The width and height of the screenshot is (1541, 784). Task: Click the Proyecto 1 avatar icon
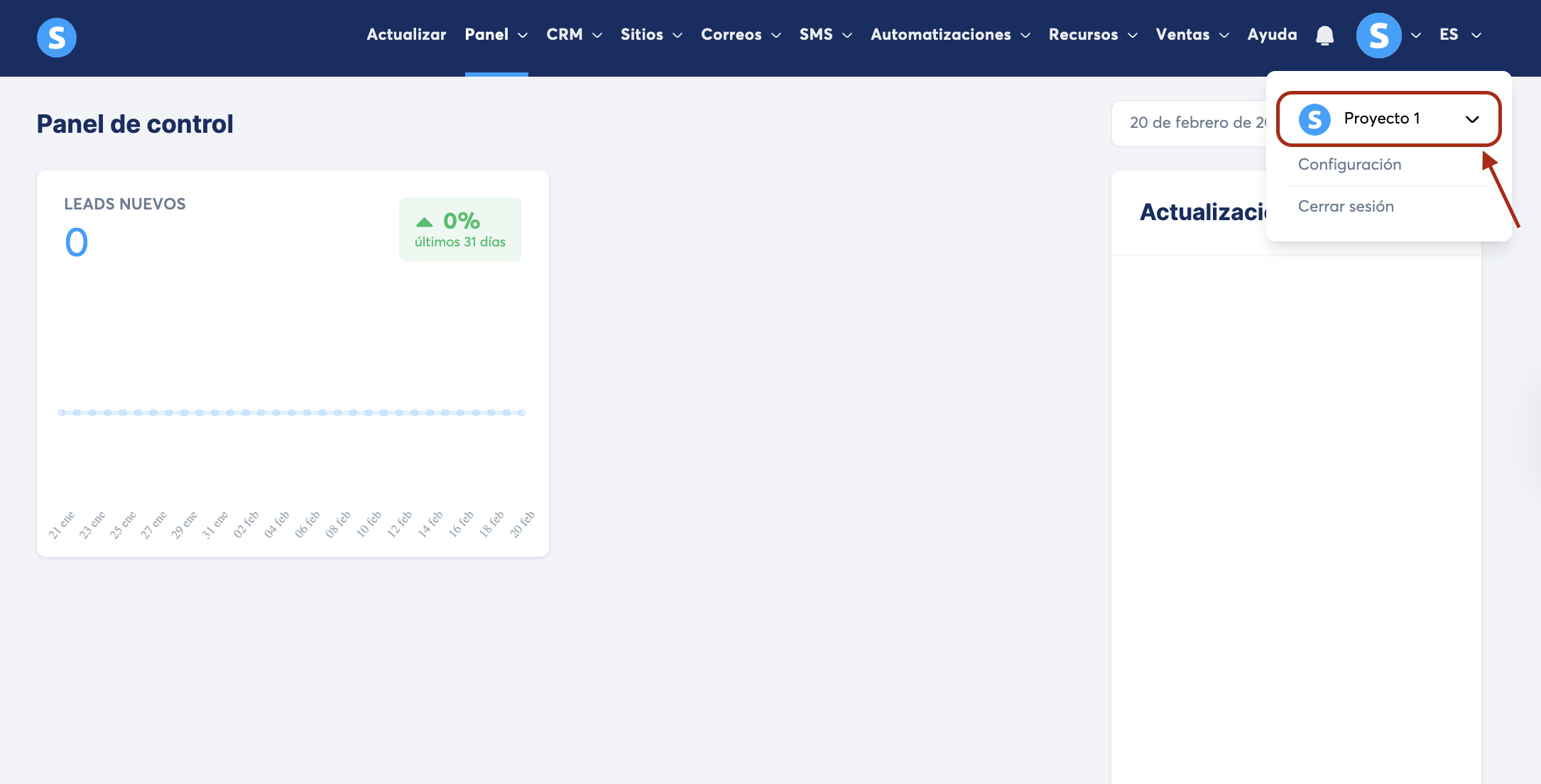[x=1314, y=119]
